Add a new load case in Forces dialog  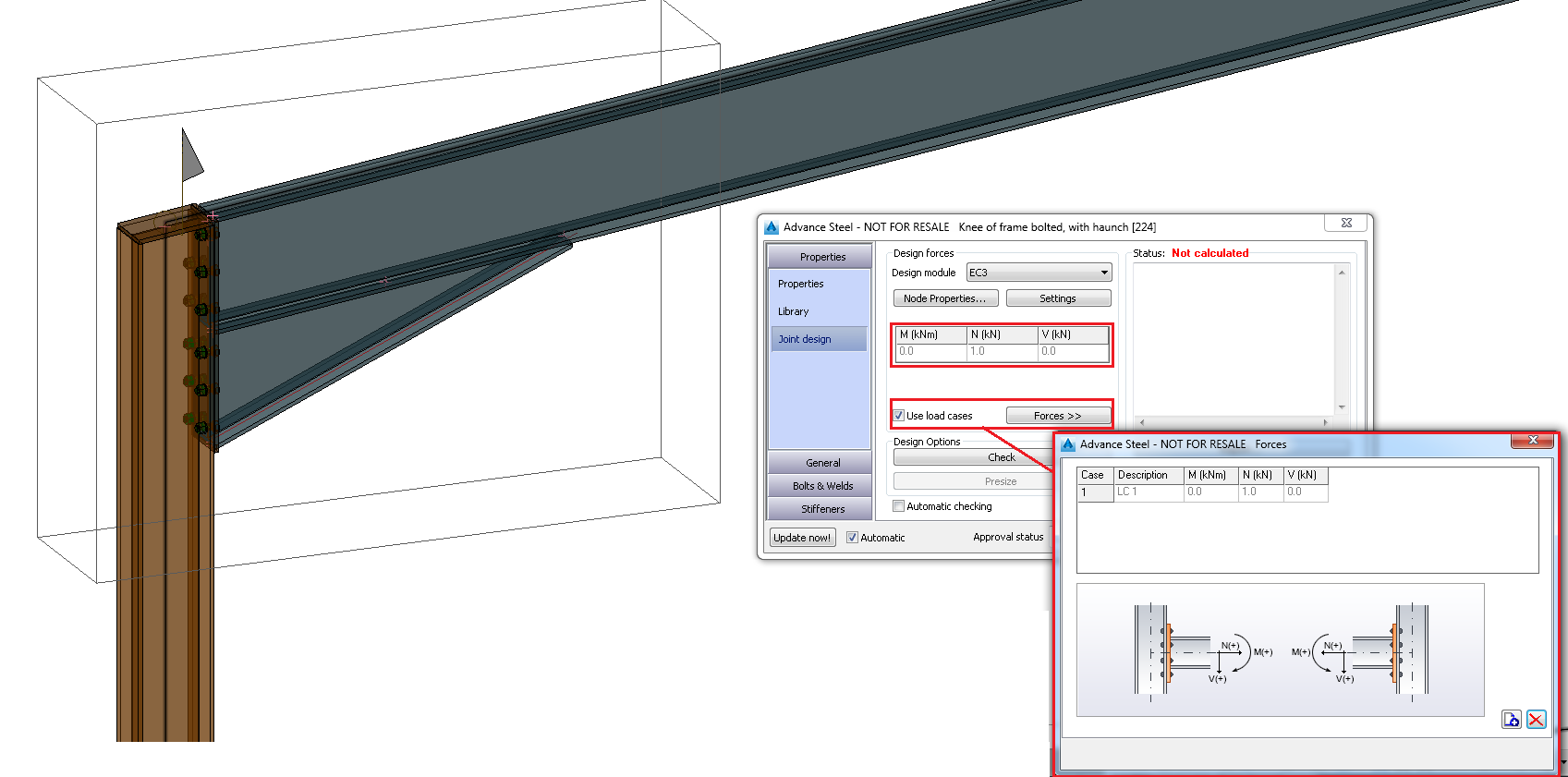tap(1512, 720)
